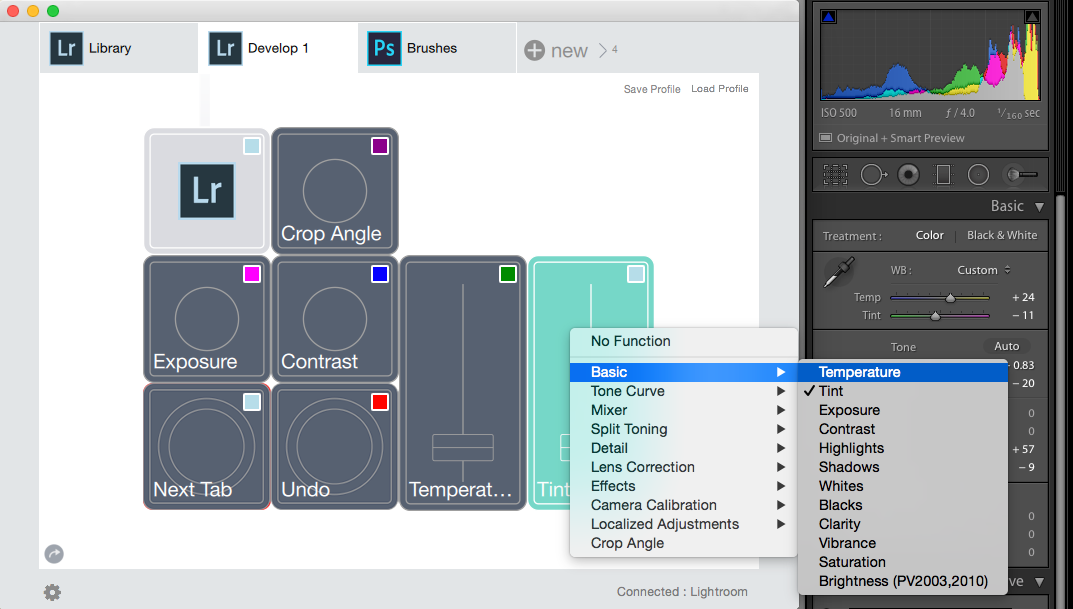Click the Ps icon on Brushes tab
The width and height of the screenshot is (1073, 609).
point(384,49)
